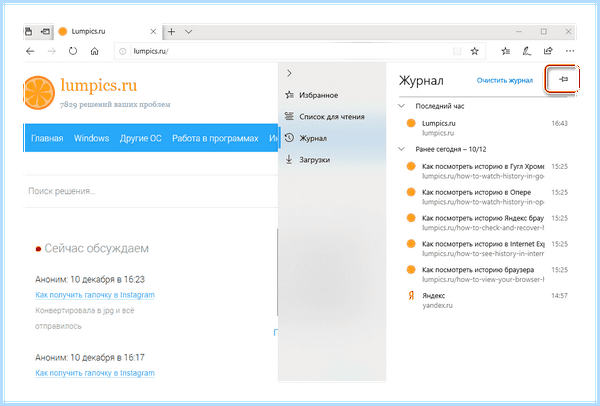Open the Settings and more menu

point(569,51)
